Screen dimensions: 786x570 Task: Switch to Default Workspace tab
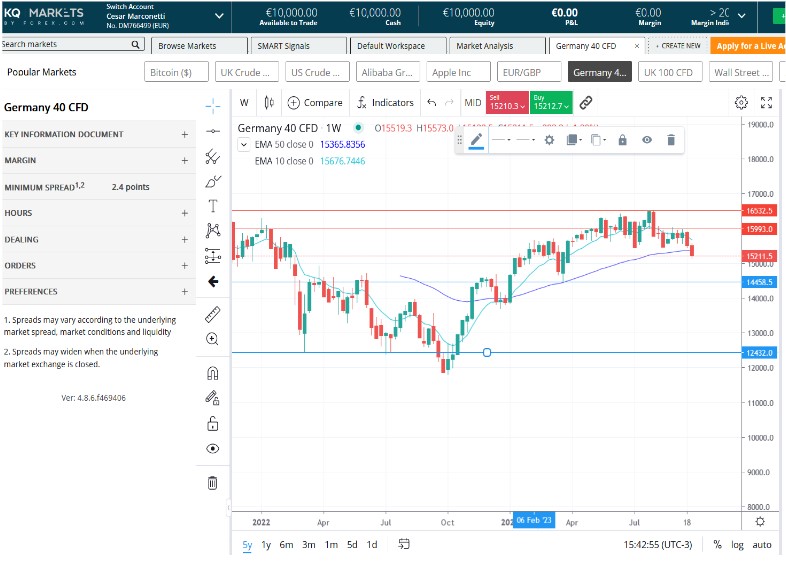pos(398,46)
